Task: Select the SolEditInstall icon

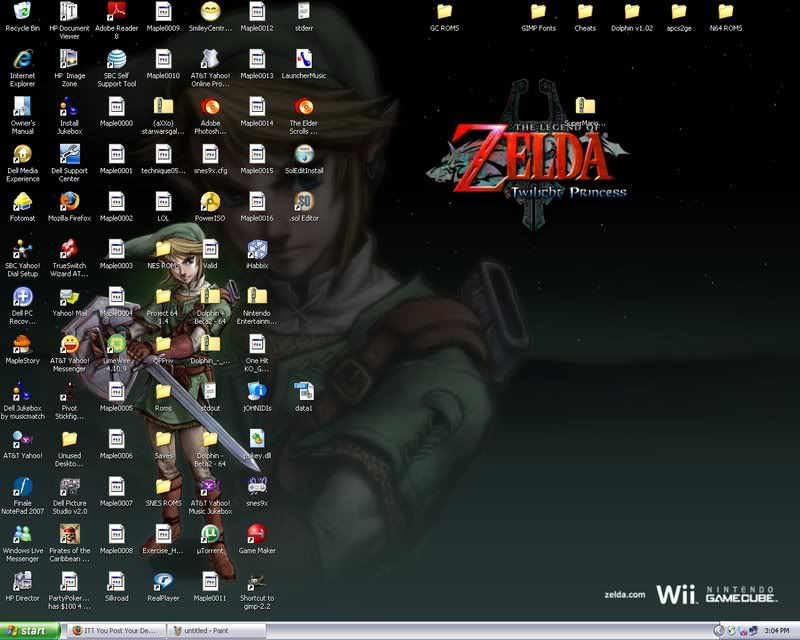Action: (304, 154)
